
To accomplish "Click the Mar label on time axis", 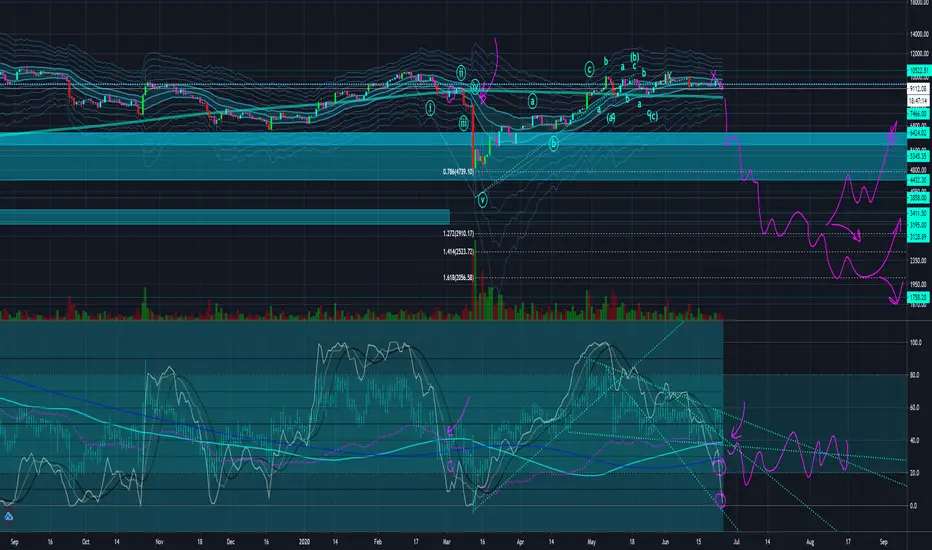I will (447, 542).
